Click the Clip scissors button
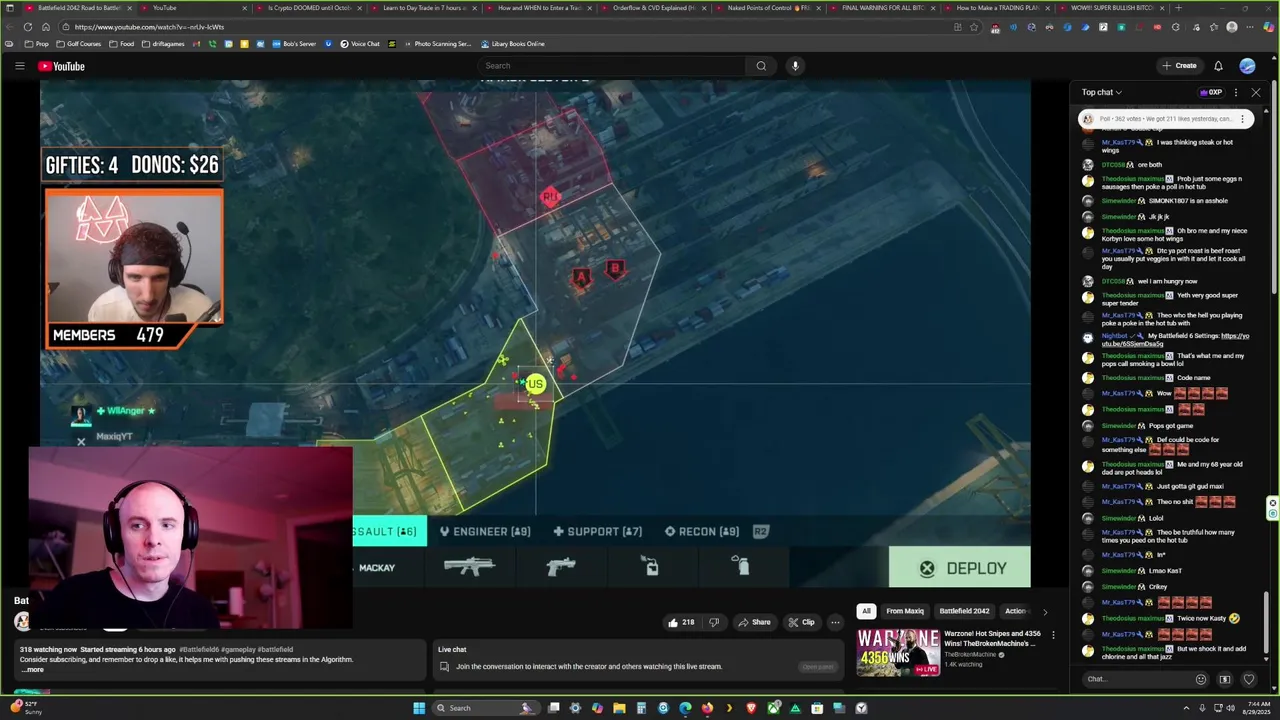The width and height of the screenshot is (1280, 720). click(x=802, y=622)
